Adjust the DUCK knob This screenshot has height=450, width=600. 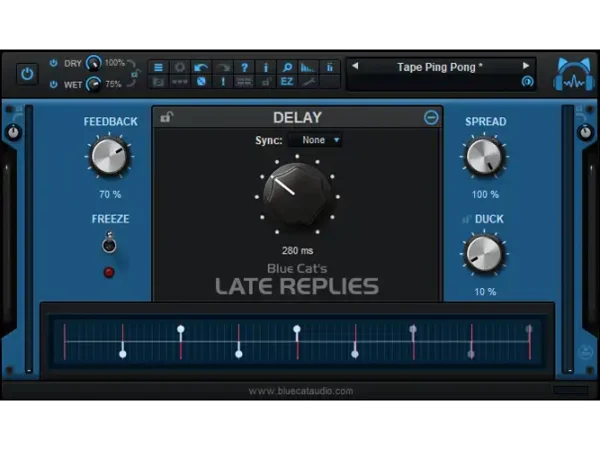tap(484, 253)
